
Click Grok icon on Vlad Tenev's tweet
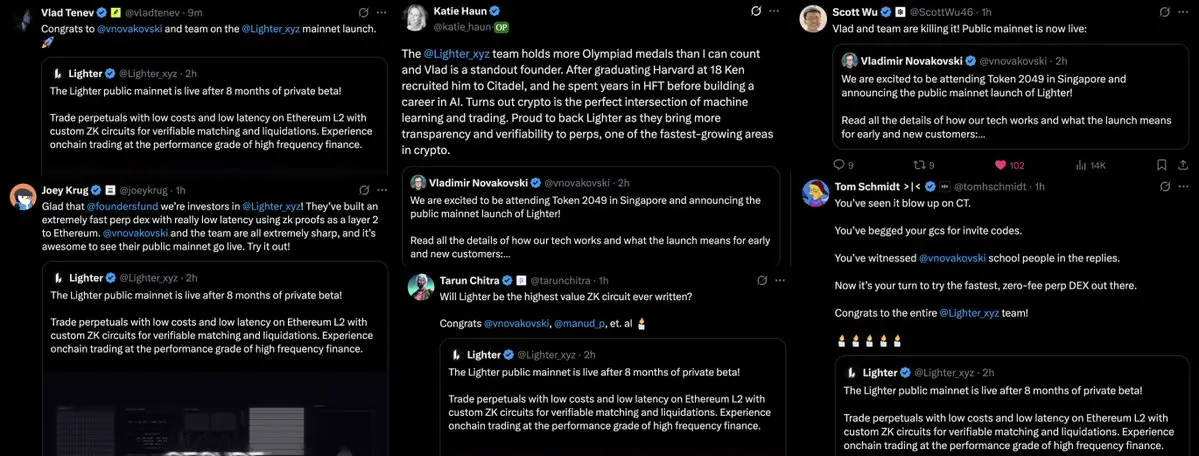[361, 13]
